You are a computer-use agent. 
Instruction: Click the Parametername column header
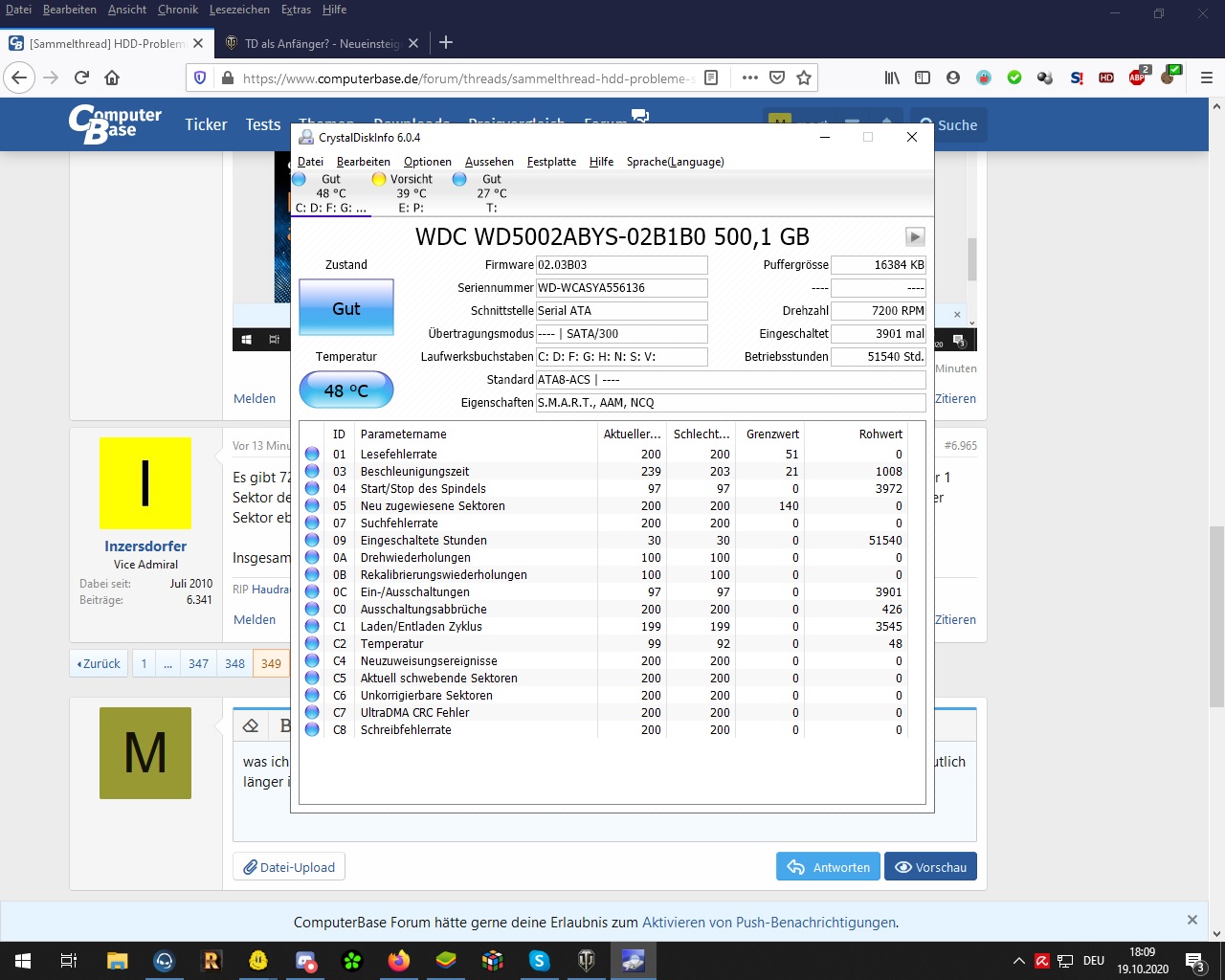(x=476, y=434)
